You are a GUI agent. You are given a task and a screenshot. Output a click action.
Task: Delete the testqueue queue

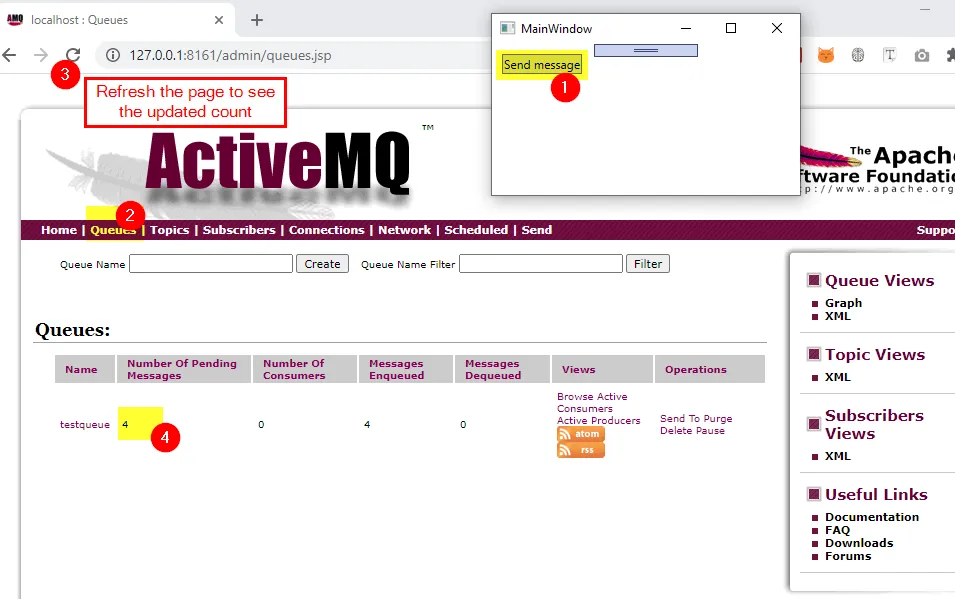675,431
